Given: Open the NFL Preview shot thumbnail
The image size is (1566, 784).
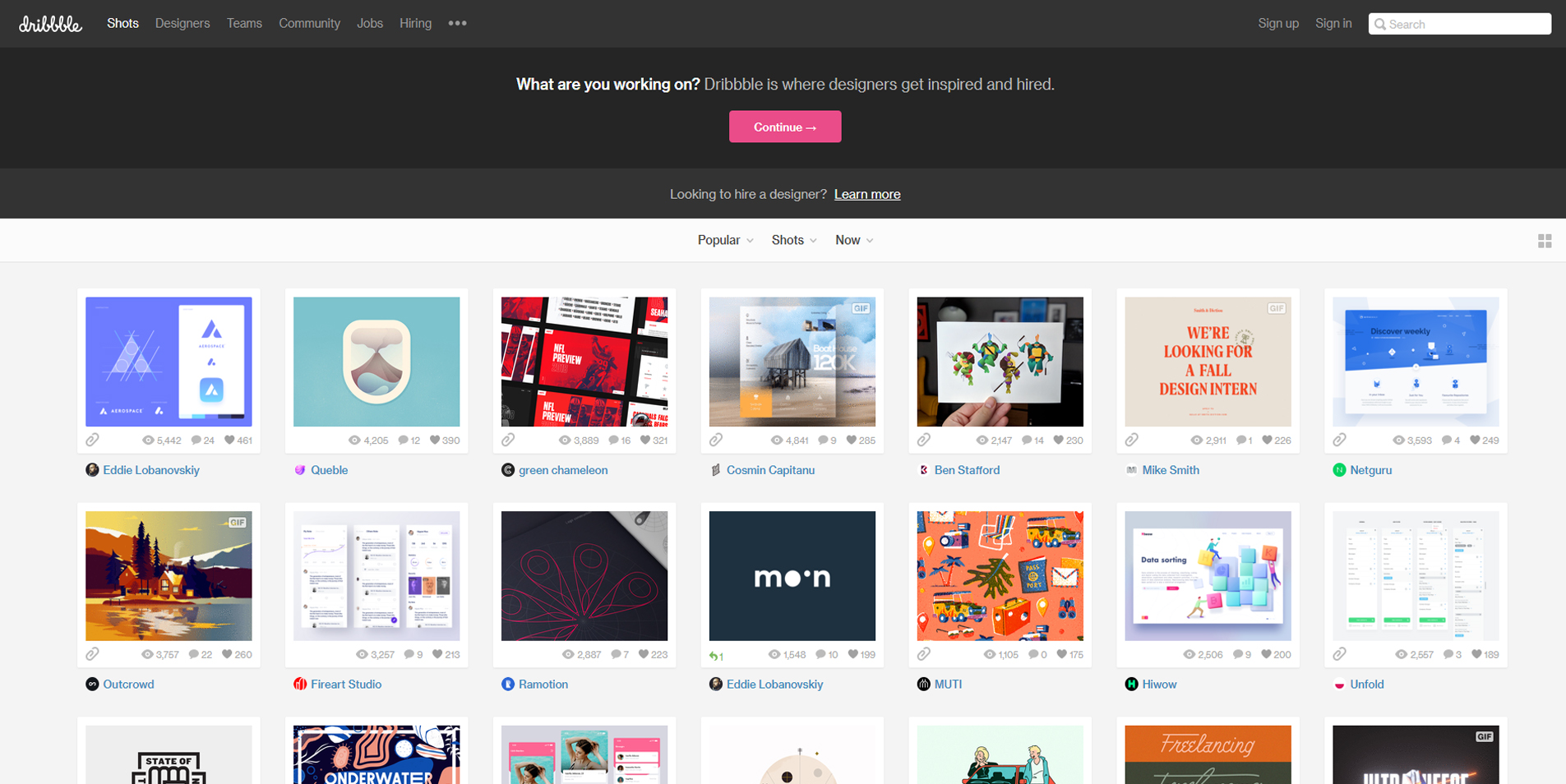Looking at the screenshot, I should pos(584,362).
